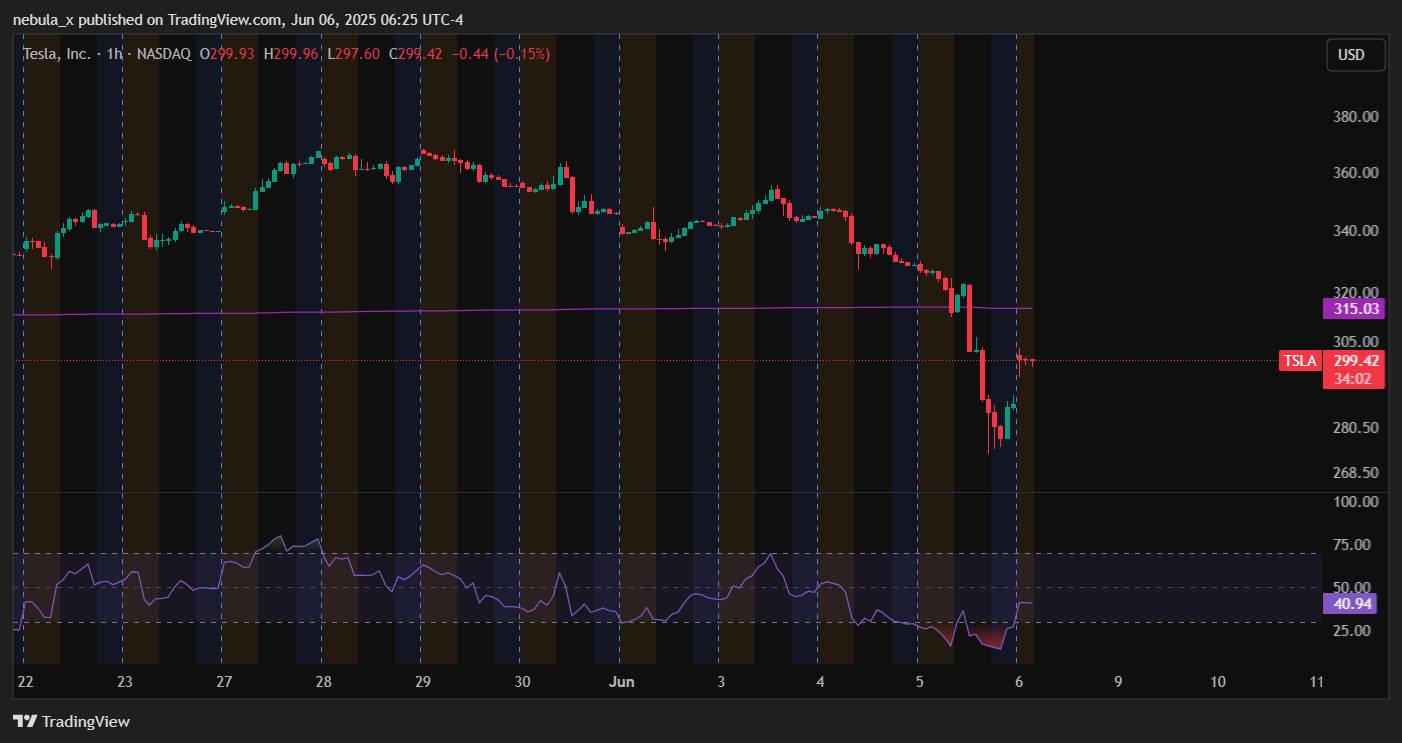This screenshot has width=1402, height=743.
Task: Click the 27 date label on time axis
Action: pos(224,682)
